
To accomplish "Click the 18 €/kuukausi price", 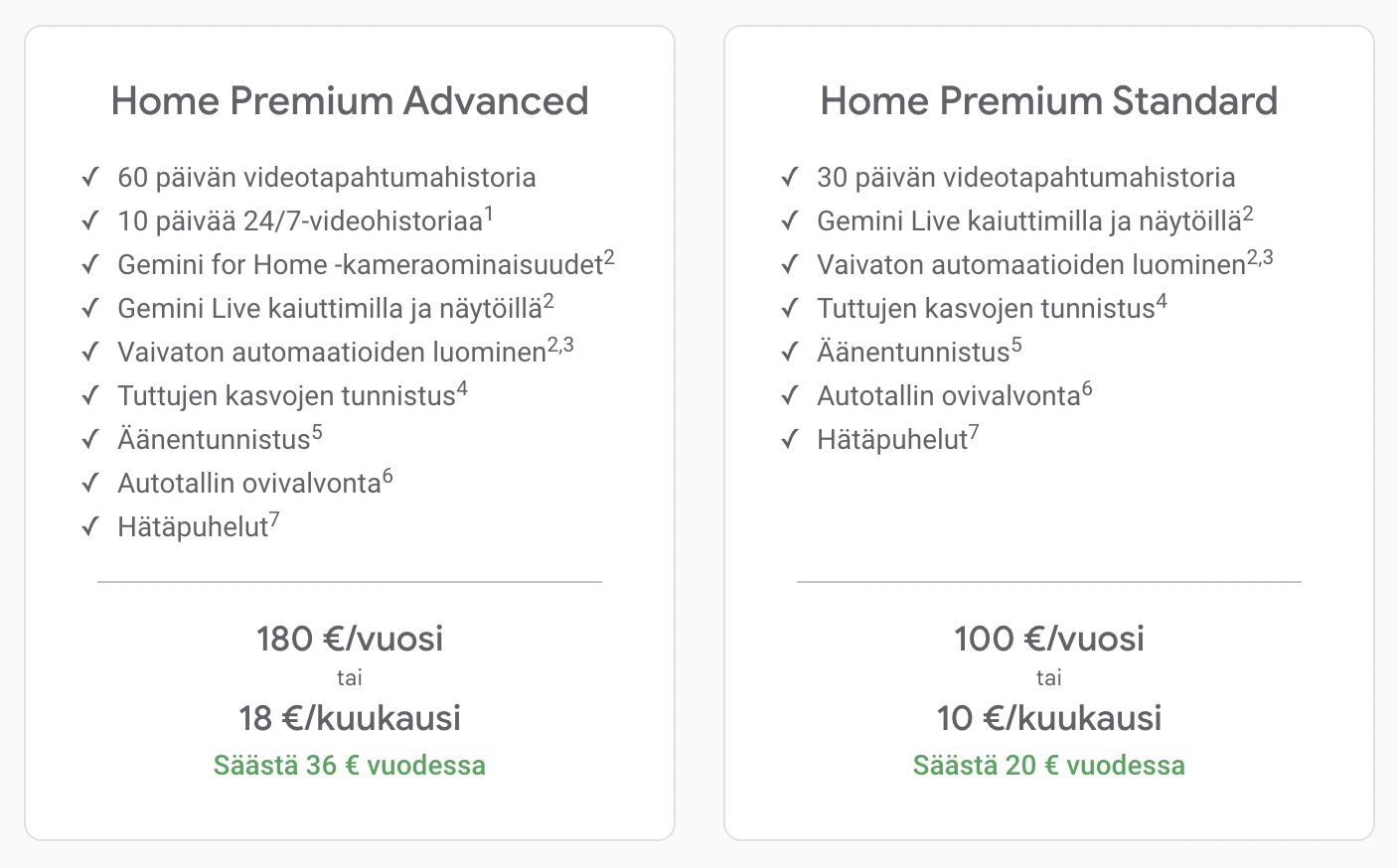I will tap(350, 718).
